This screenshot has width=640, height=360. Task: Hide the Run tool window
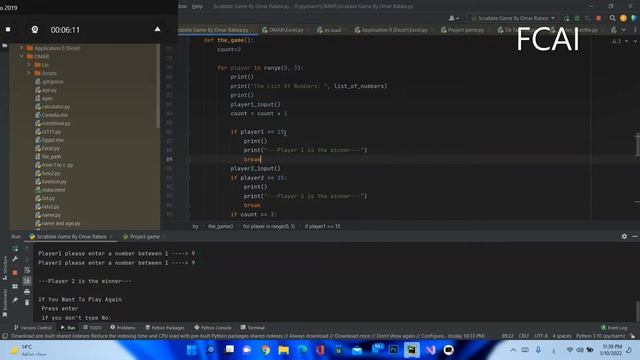[635, 236]
